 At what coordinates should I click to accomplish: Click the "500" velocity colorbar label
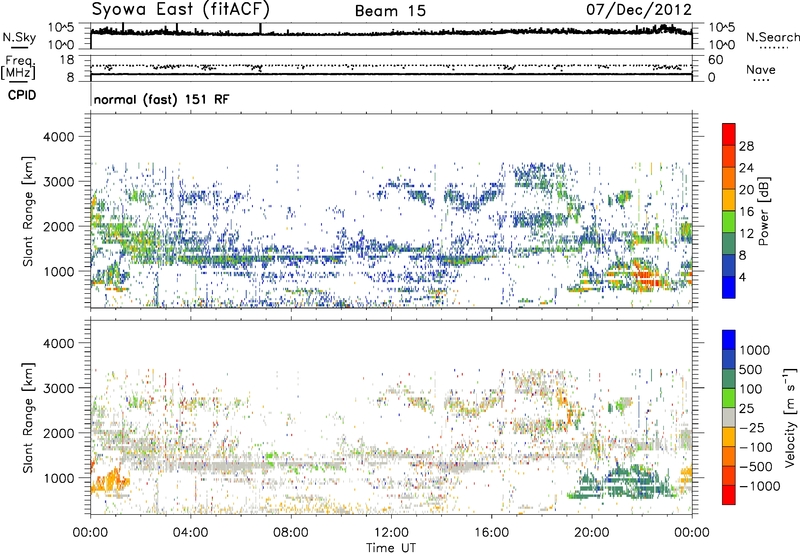[751, 369]
